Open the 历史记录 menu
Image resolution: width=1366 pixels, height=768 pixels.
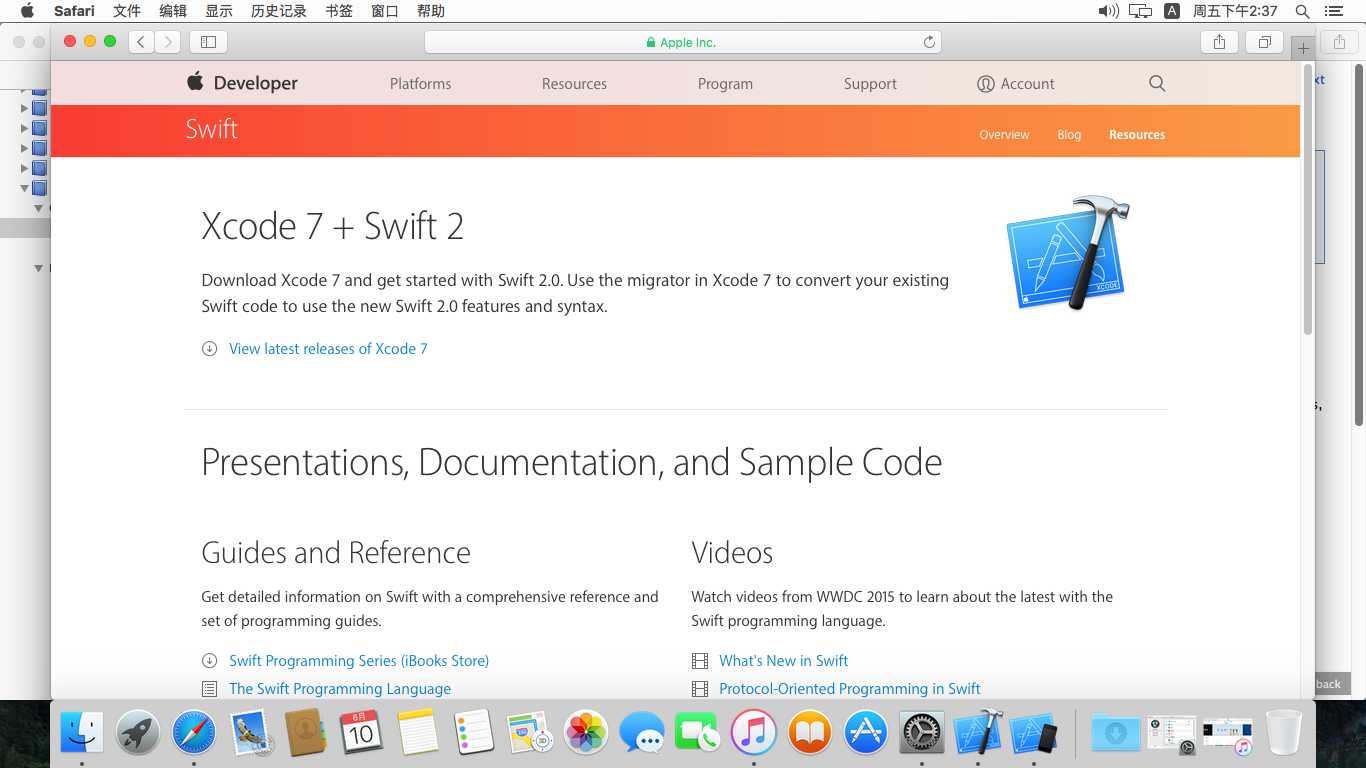(x=279, y=11)
